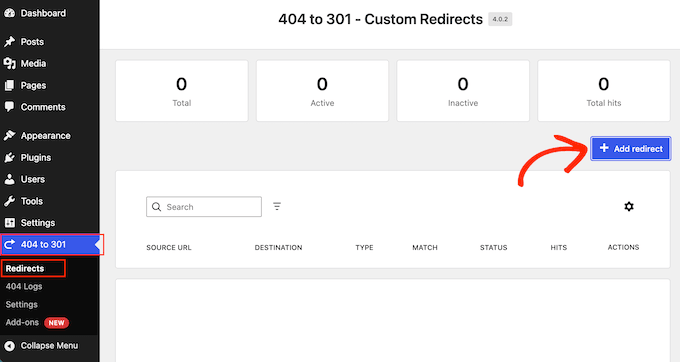Click the Pages document icon
680x362 pixels.
coord(9,85)
